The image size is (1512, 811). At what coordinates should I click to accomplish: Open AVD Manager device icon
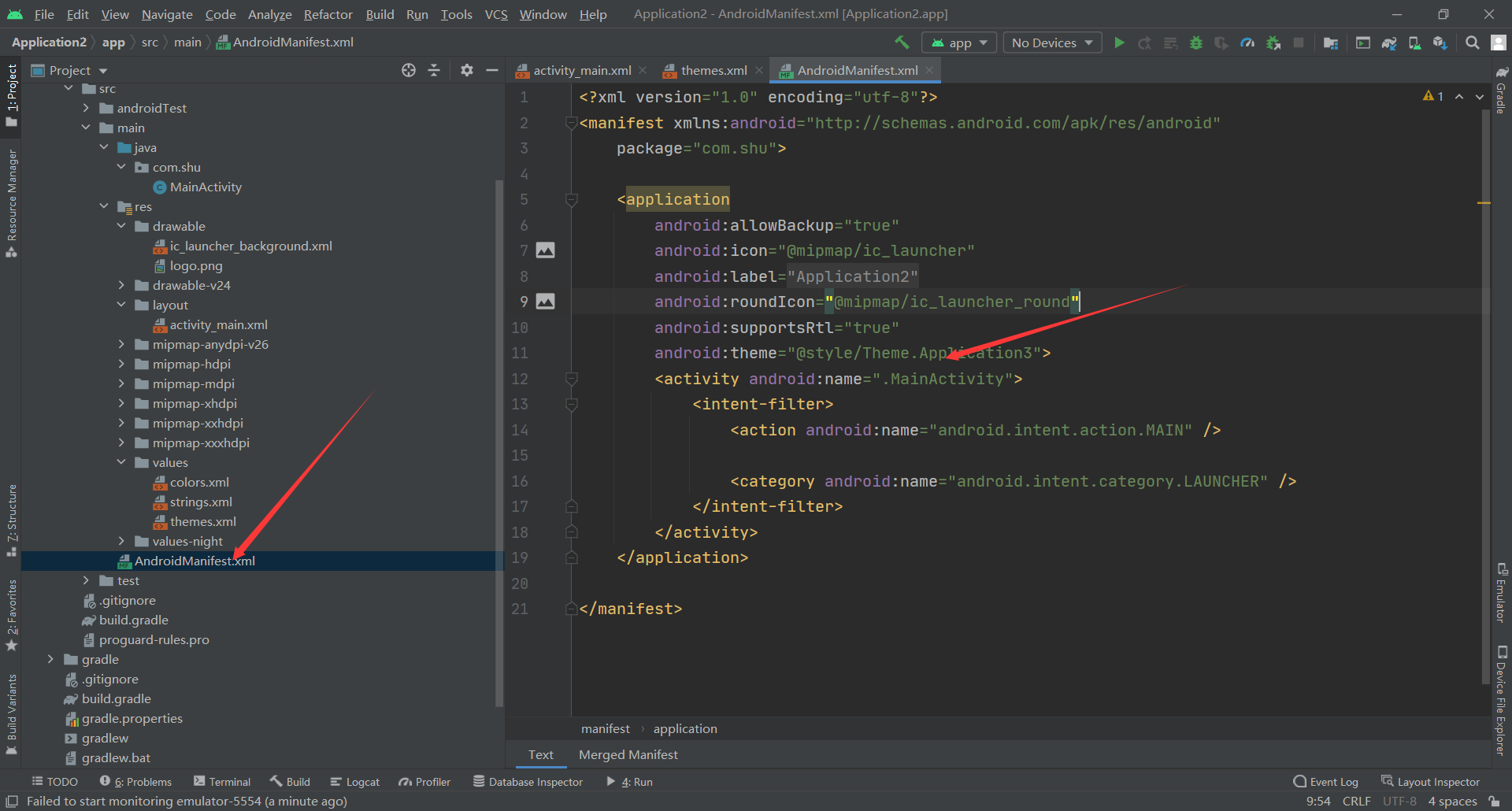[x=1414, y=43]
